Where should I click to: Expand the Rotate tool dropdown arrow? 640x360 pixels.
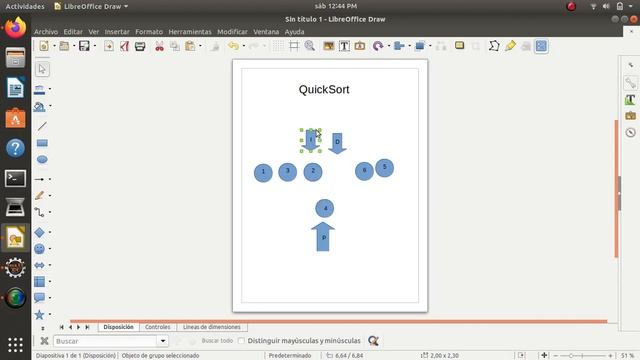[389, 46]
